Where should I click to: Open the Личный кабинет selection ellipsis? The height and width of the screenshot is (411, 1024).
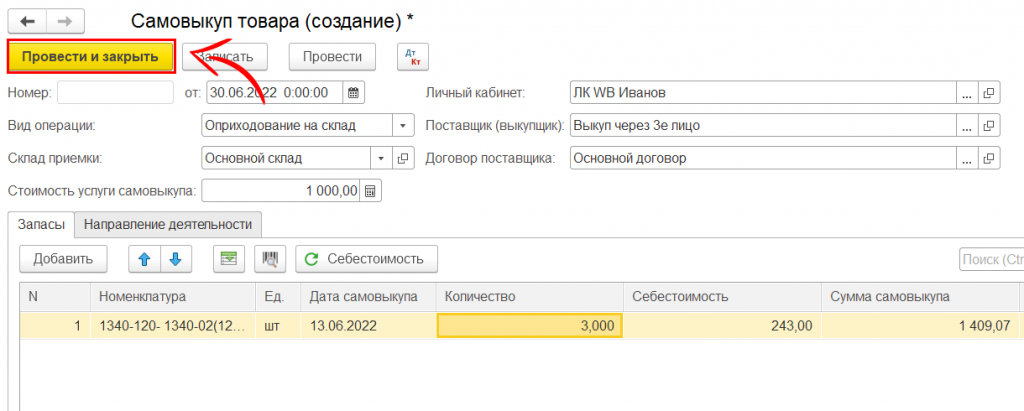click(966, 93)
